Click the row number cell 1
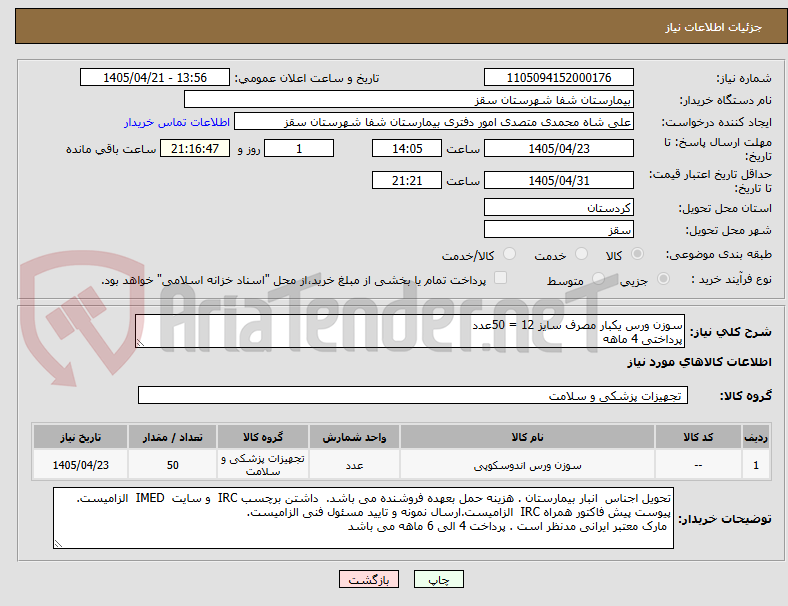 755,465
